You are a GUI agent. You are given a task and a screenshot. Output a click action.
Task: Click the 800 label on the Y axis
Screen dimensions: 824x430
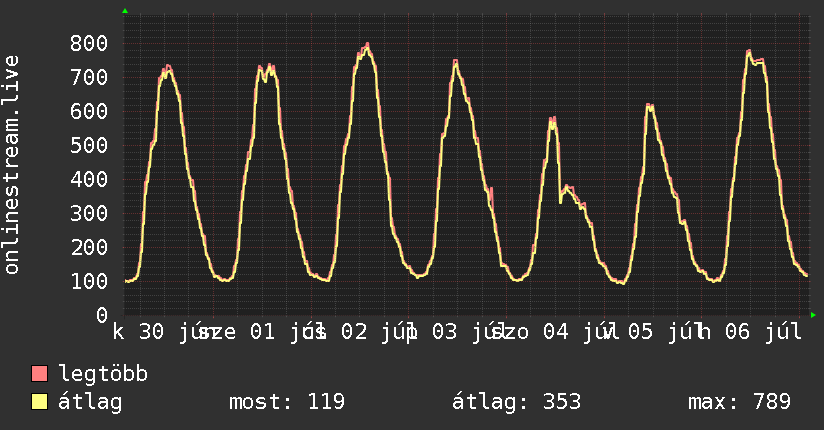[x=89, y=43]
